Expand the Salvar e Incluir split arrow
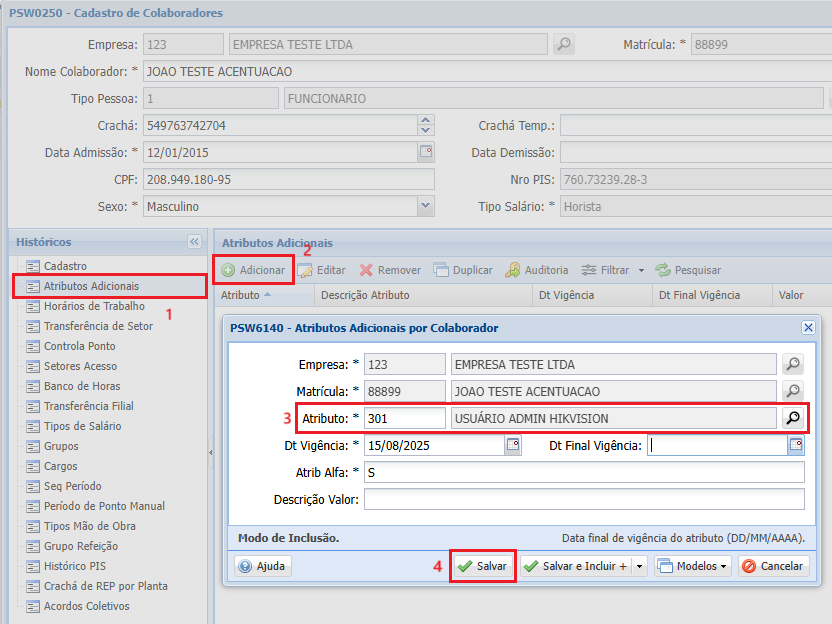This screenshot has height=624, width=832. (640, 566)
